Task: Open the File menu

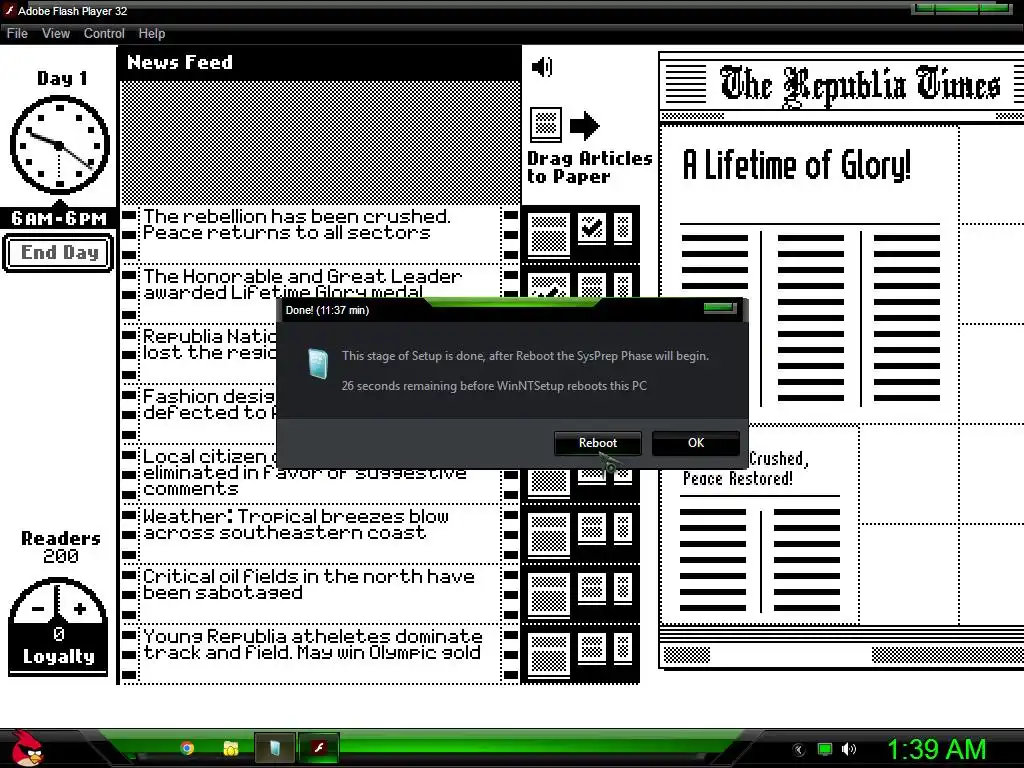Action: (17, 33)
